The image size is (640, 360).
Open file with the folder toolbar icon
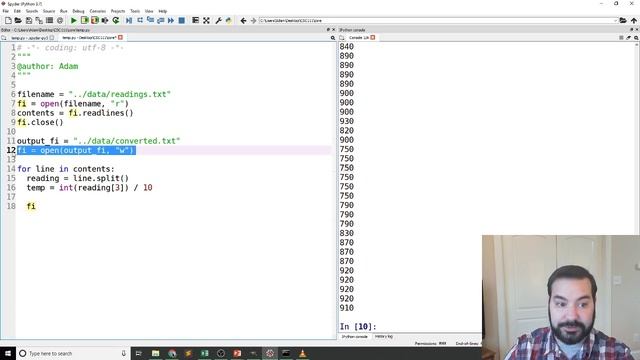[18, 20]
